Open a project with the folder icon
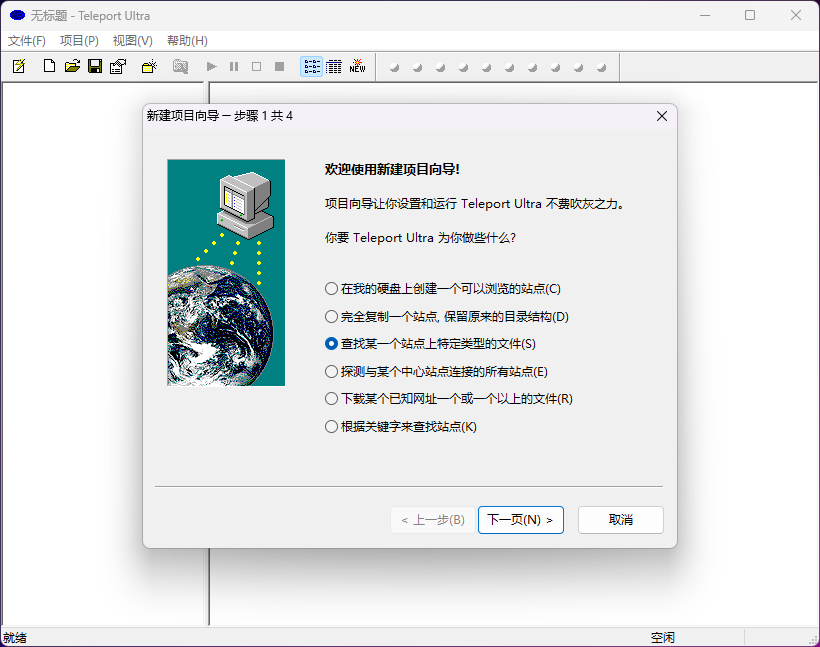This screenshot has width=820, height=647. point(72,67)
